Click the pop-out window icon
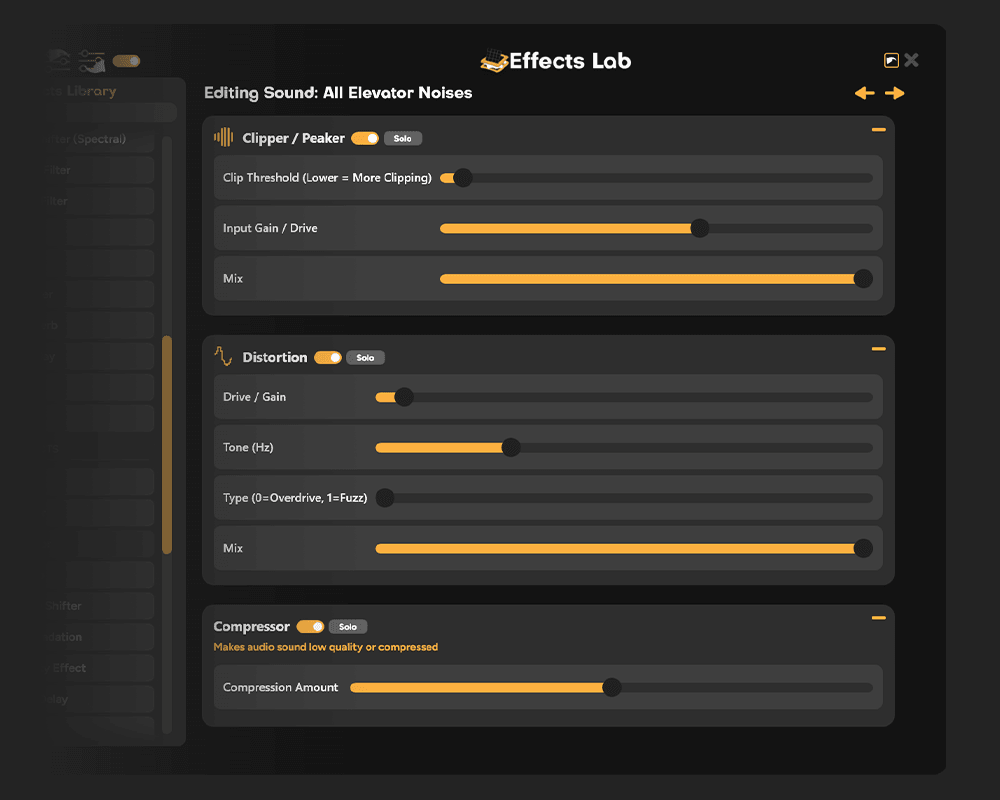 pyautogui.click(x=891, y=61)
